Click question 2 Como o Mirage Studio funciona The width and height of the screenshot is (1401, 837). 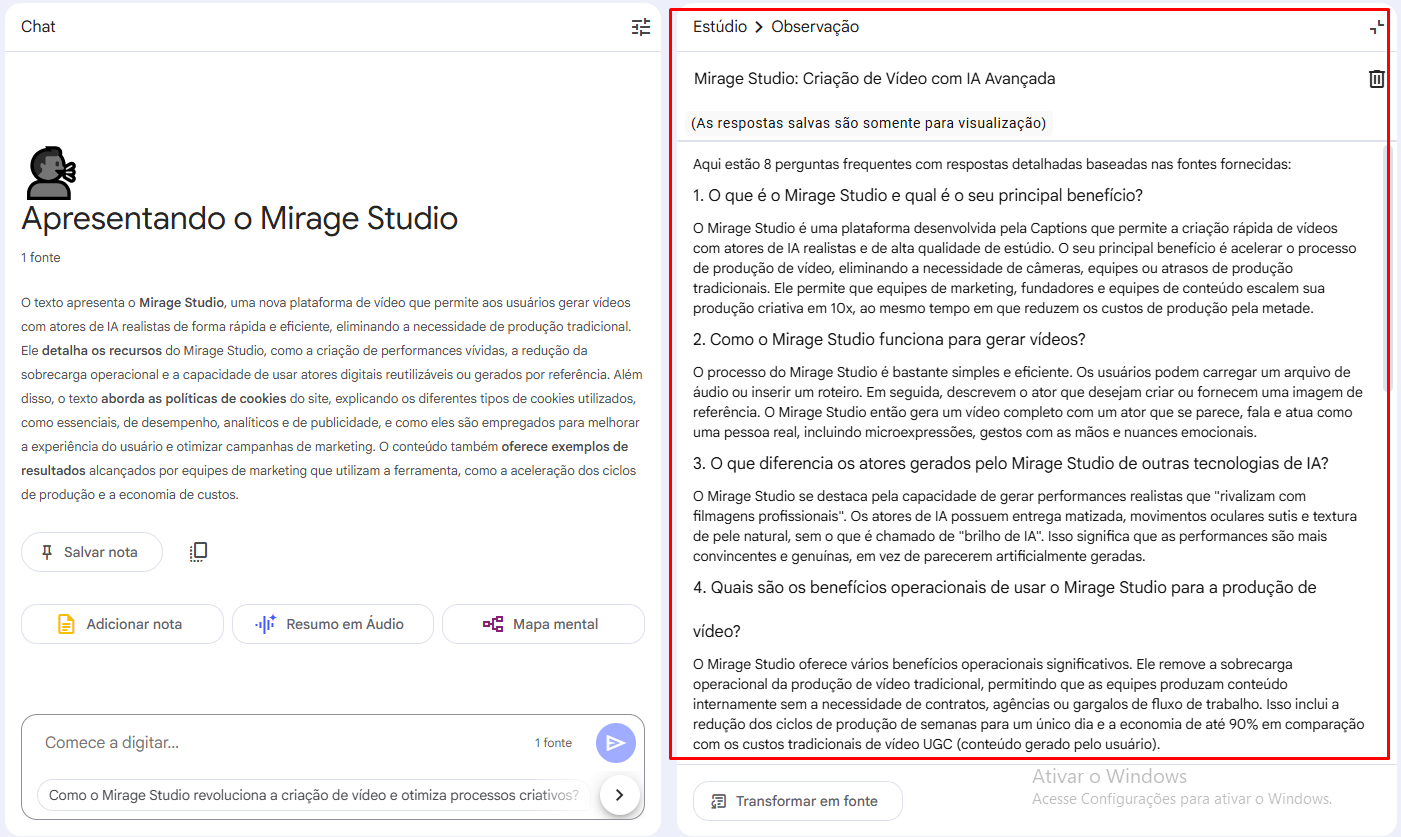[x=889, y=340]
